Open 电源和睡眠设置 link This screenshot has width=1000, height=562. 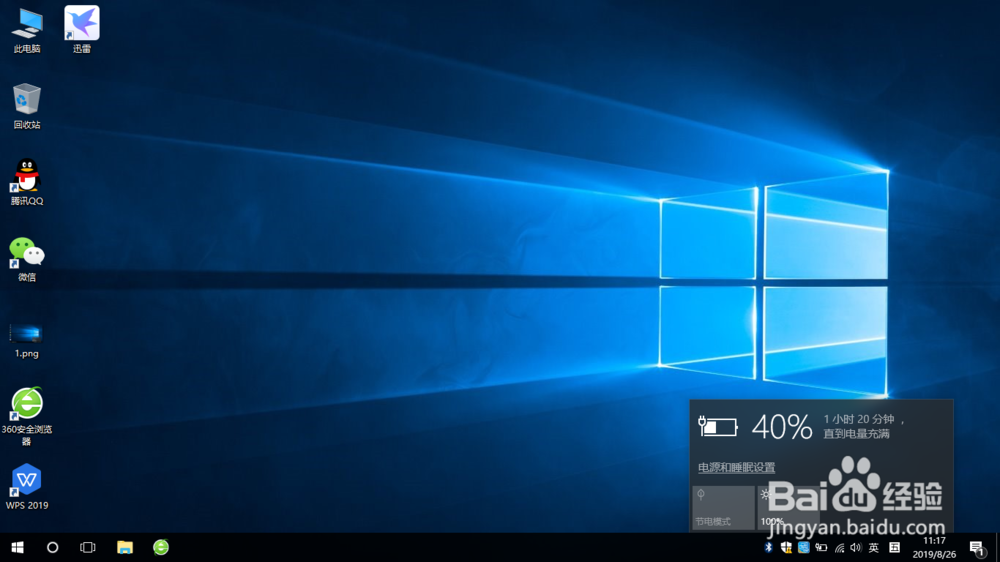[x=737, y=467]
